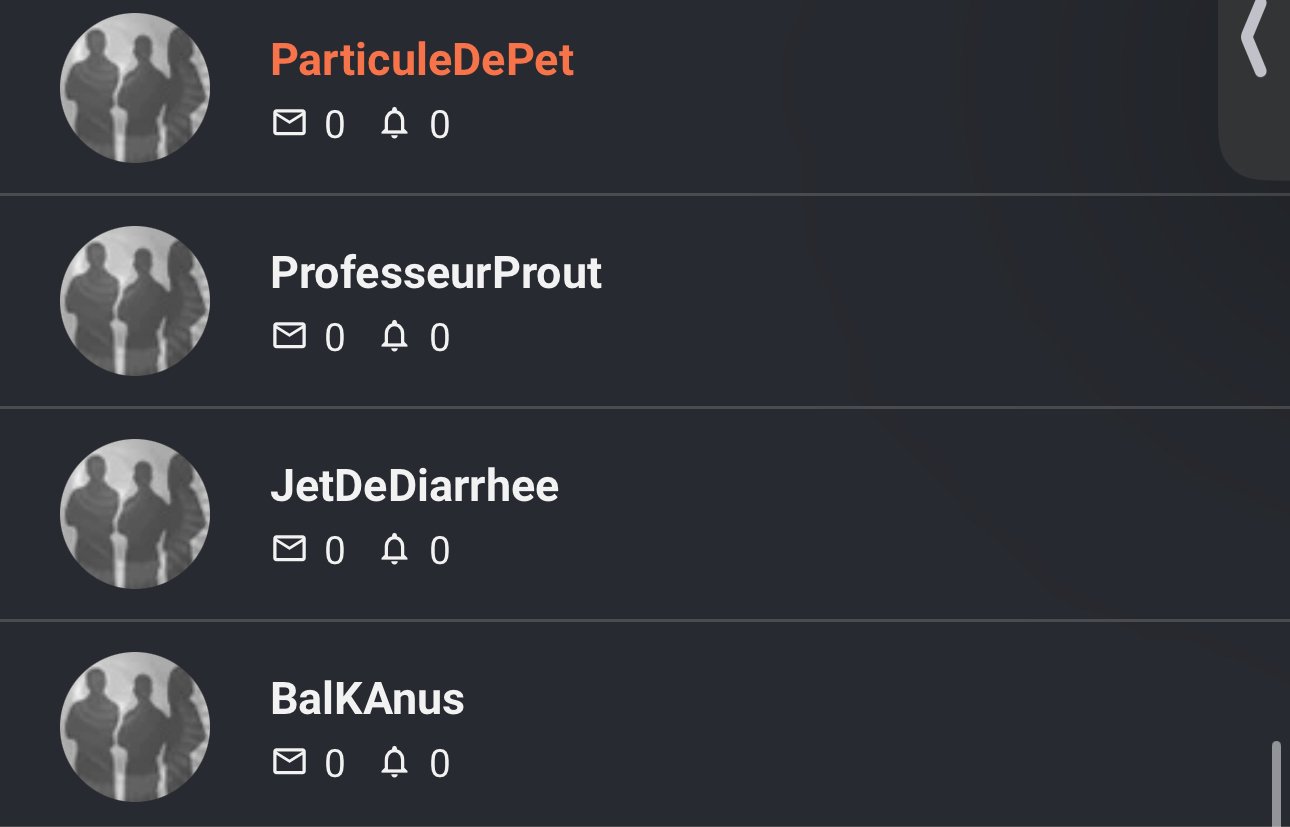Click ParticuleDePet's profile avatar
This screenshot has width=1290, height=827.
click(135, 88)
